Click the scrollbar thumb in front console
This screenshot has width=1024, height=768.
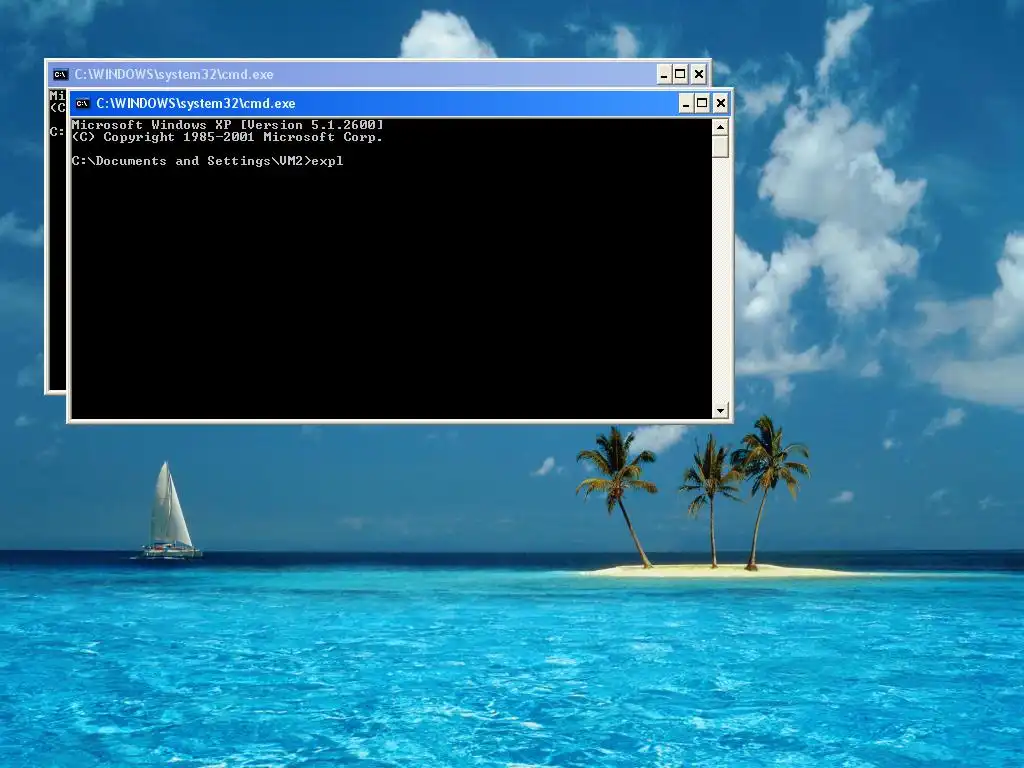tap(720, 146)
